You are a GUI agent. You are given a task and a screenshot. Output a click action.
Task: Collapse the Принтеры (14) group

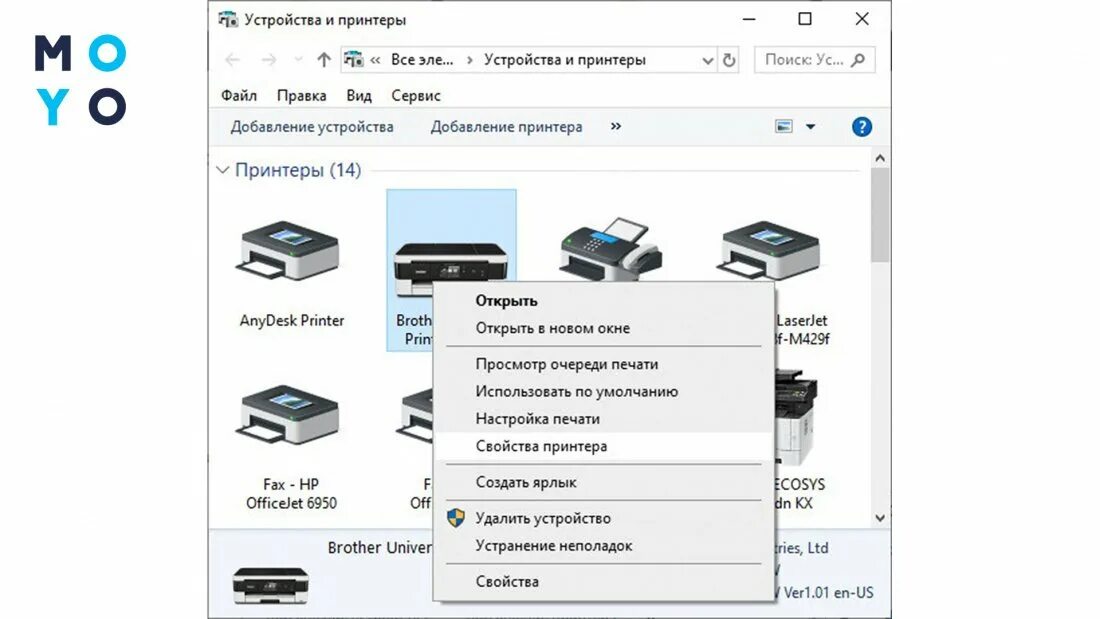(x=222, y=170)
